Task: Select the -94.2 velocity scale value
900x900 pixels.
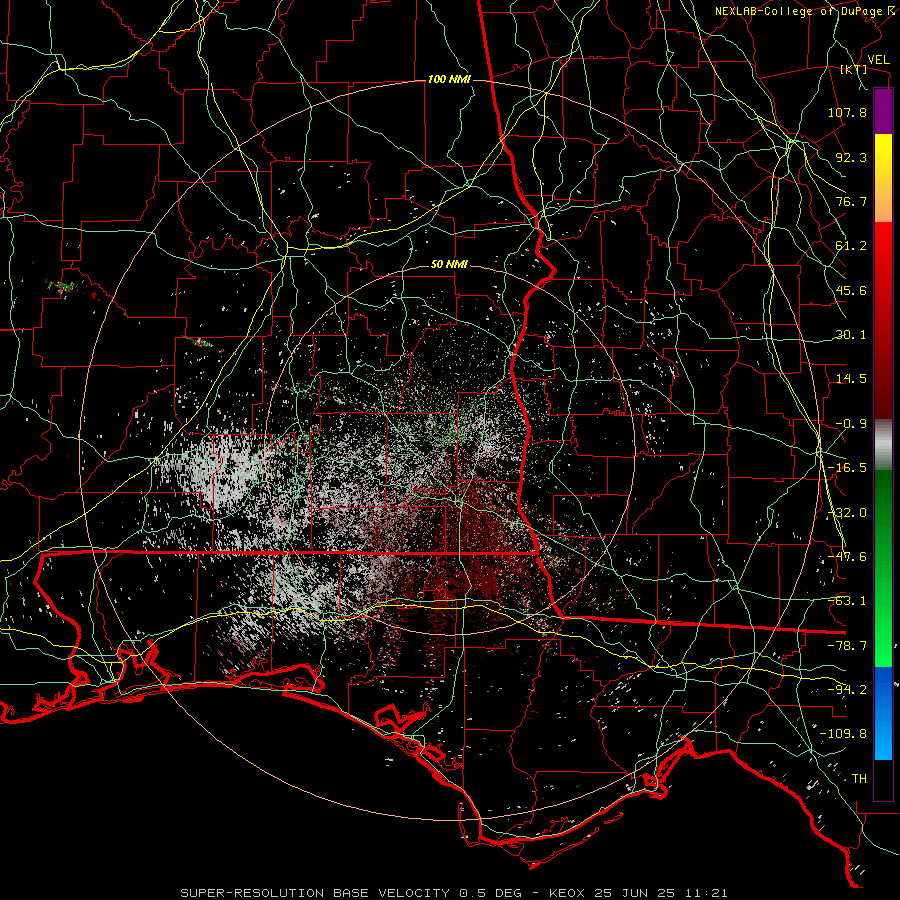Action: (x=847, y=690)
